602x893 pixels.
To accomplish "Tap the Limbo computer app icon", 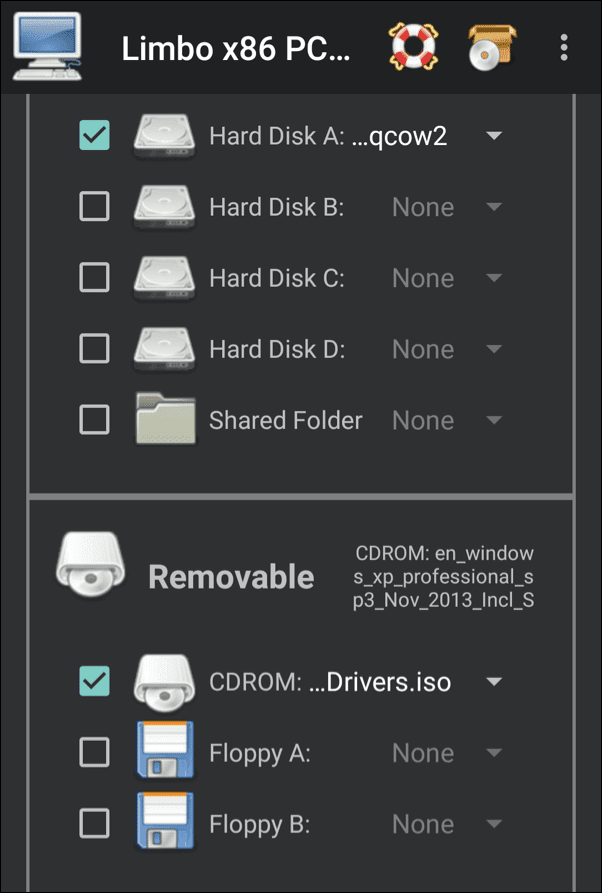I will pos(47,47).
